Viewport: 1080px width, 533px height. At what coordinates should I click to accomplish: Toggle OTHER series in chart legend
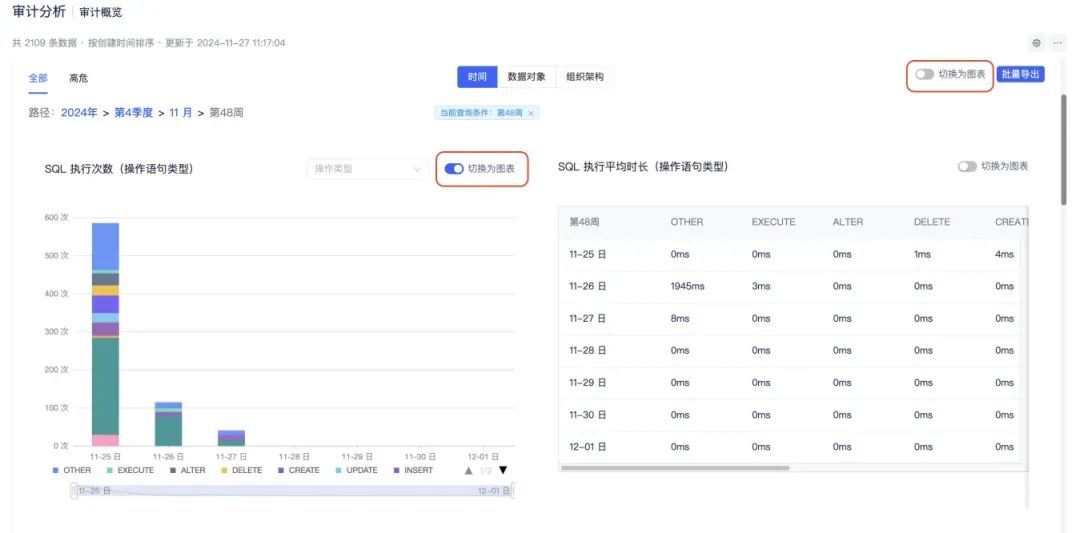tap(72, 470)
